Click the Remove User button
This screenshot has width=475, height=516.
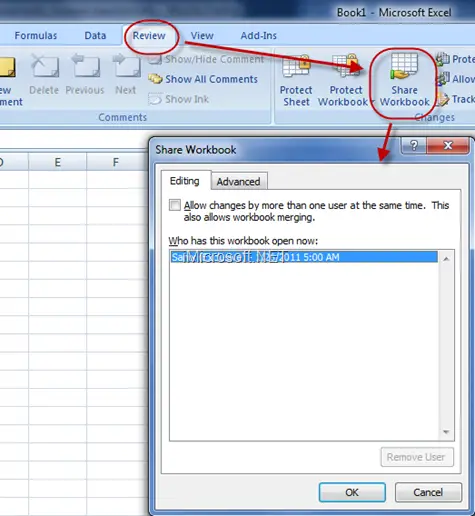(x=417, y=457)
